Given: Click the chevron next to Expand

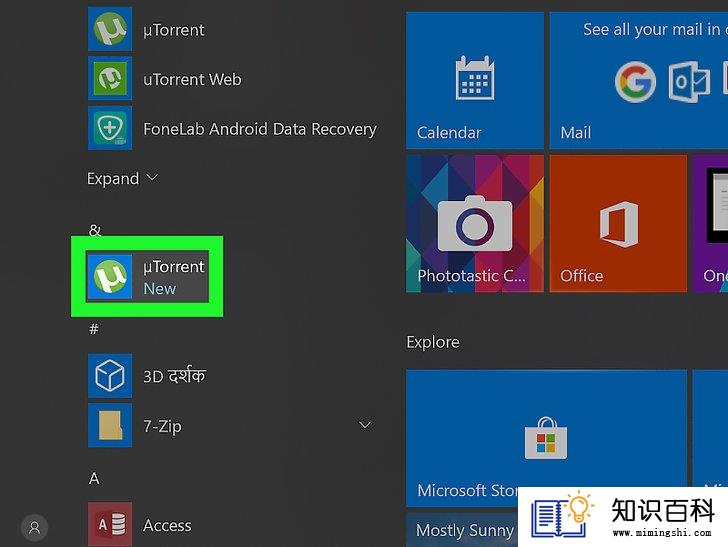Looking at the screenshot, I should pos(152,177).
